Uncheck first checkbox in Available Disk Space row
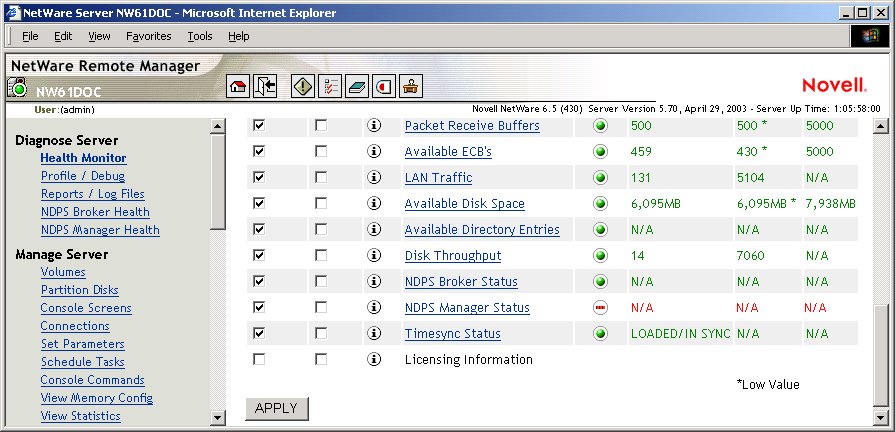The image size is (895, 432). pyautogui.click(x=259, y=203)
